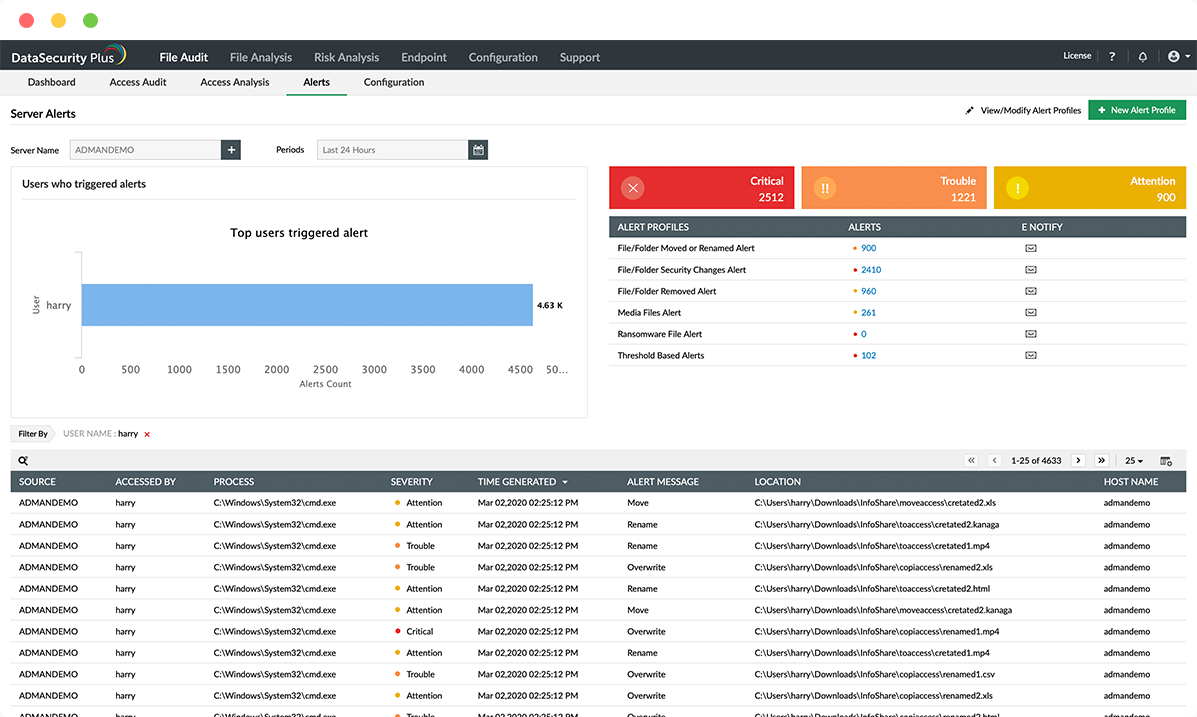Click the table search magnifier icon

click(x=23, y=461)
